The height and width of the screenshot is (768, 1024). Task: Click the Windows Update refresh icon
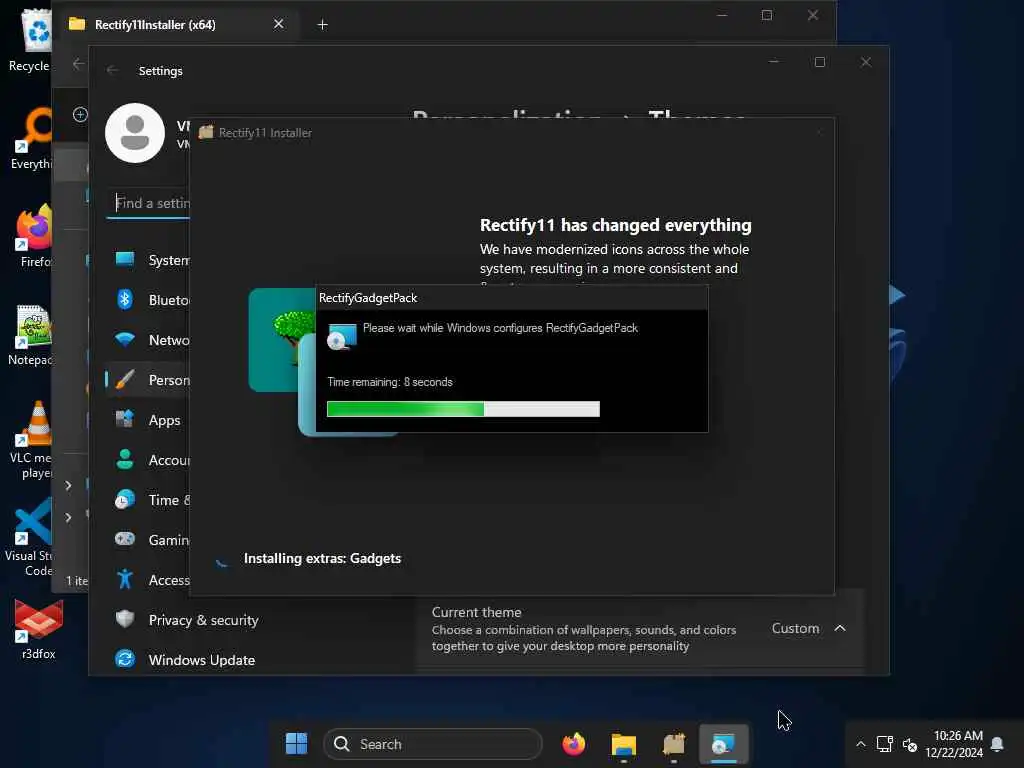point(124,659)
